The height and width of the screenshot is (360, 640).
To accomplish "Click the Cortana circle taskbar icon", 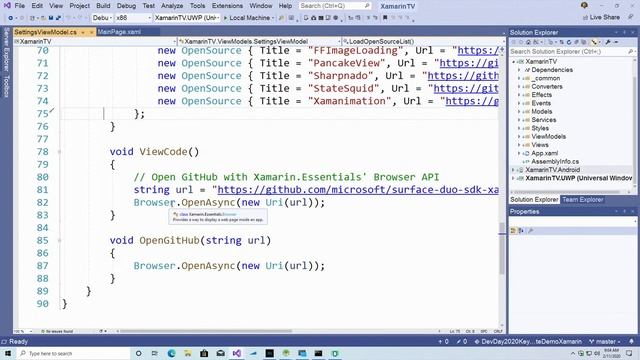I will coord(138,353).
